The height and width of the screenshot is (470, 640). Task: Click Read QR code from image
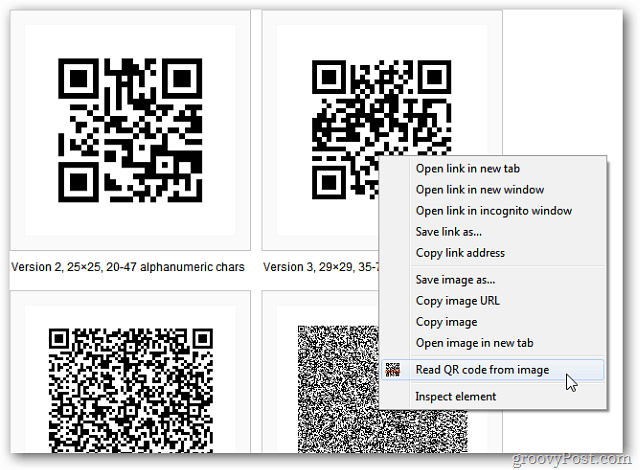coord(493,370)
